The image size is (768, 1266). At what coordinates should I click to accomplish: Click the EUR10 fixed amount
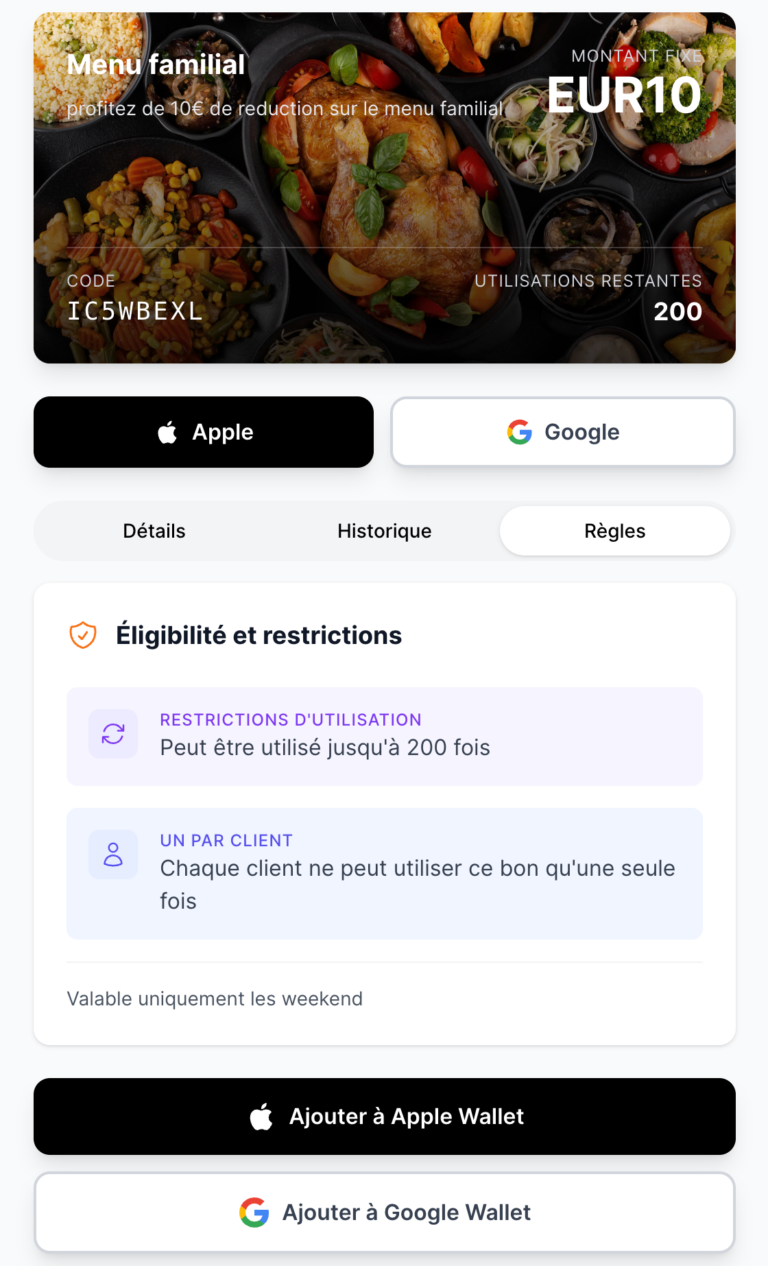coord(624,95)
